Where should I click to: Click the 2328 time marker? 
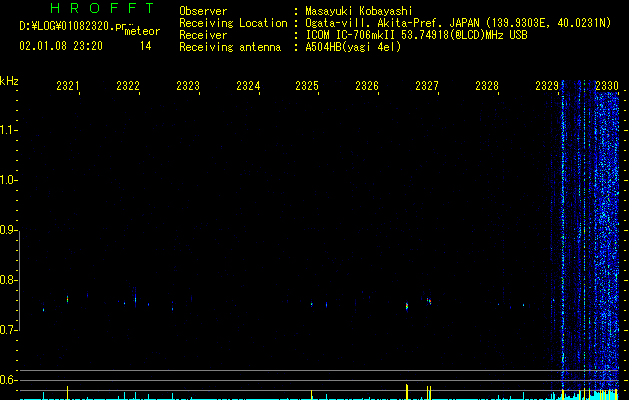tap(487, 86)
